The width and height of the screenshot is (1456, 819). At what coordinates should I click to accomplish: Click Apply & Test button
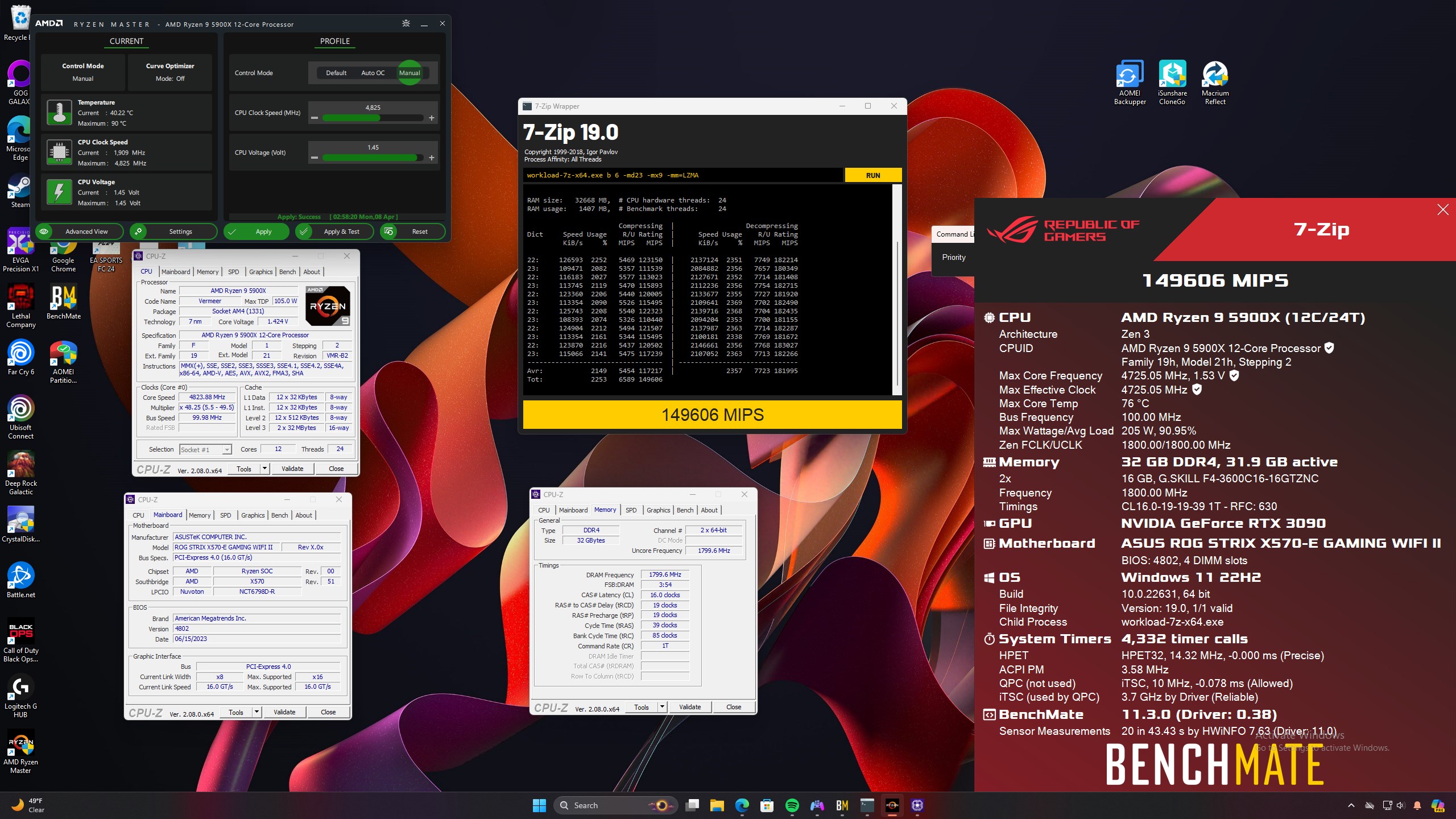click(334, 231)
